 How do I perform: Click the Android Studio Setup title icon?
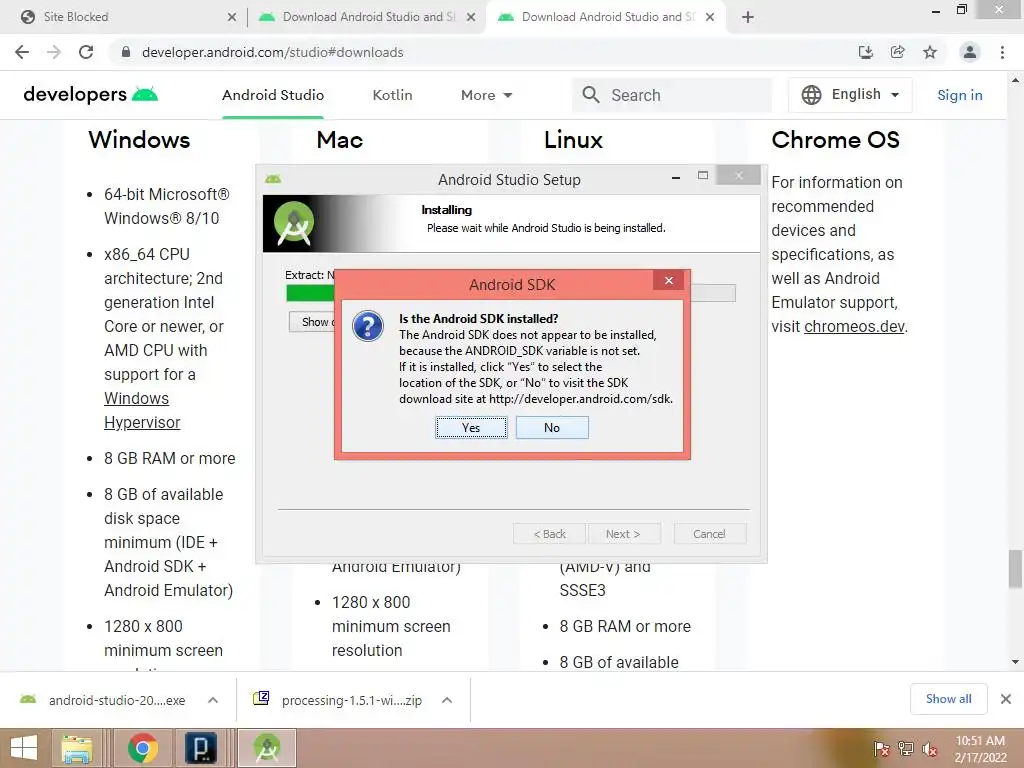pos(273,179)
